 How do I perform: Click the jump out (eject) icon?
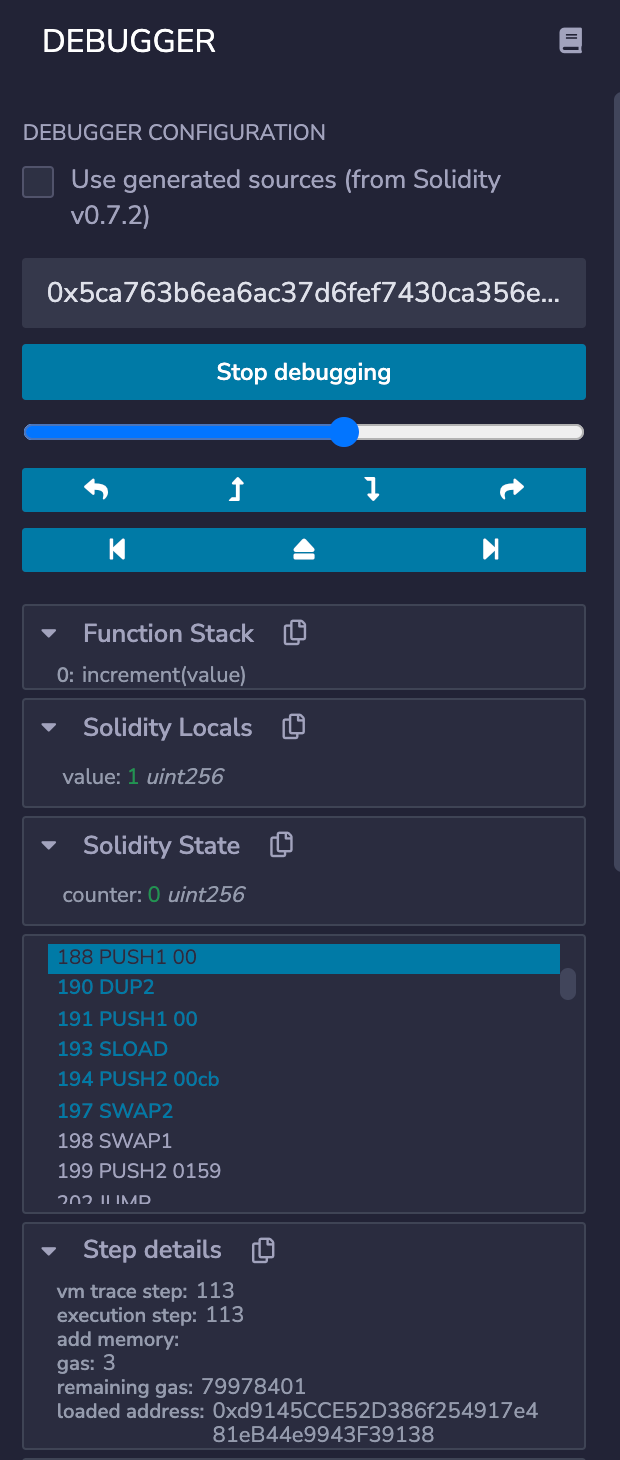coord(303,549)
